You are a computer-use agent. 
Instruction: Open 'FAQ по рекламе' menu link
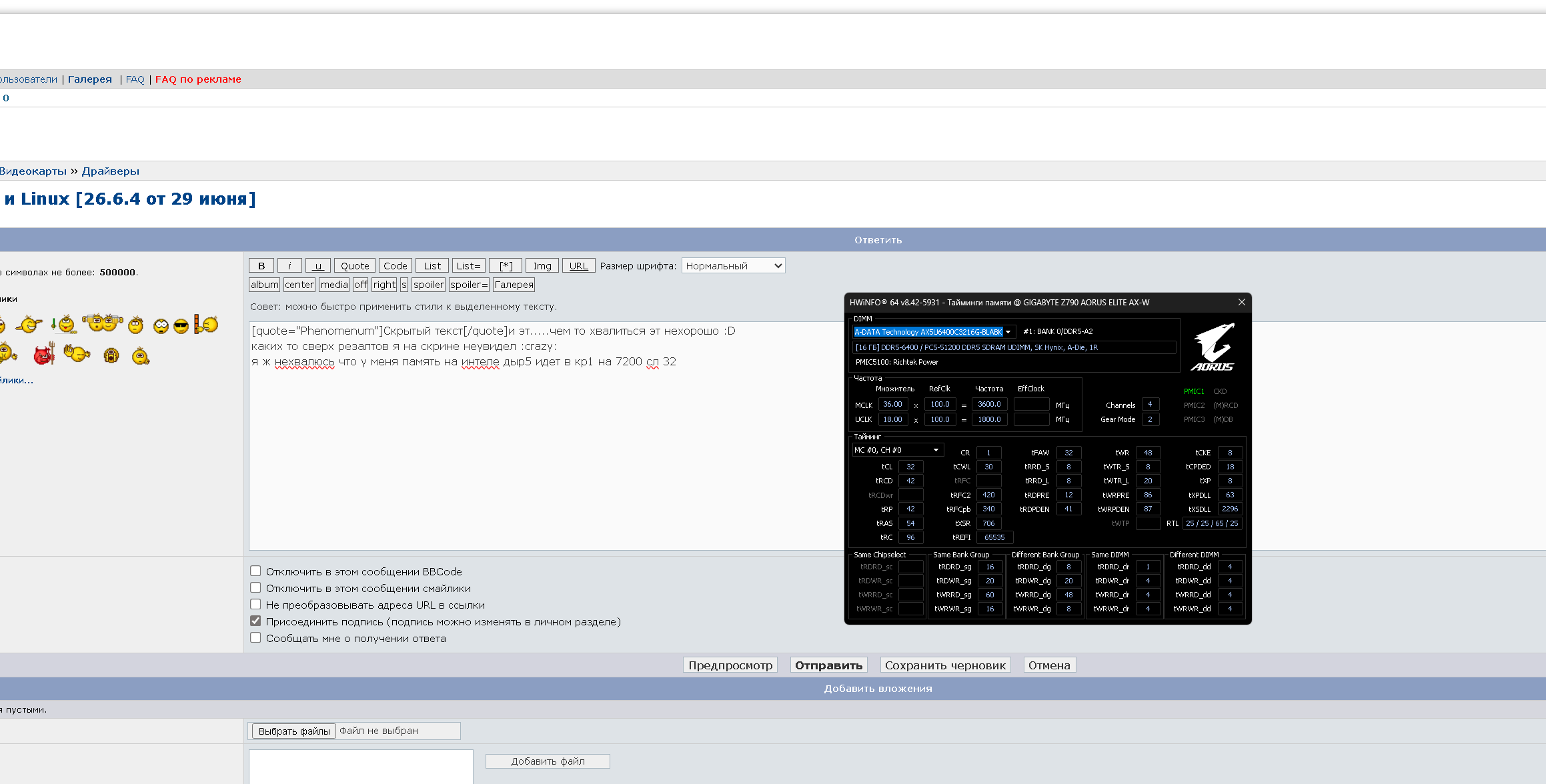pos(198,79)
